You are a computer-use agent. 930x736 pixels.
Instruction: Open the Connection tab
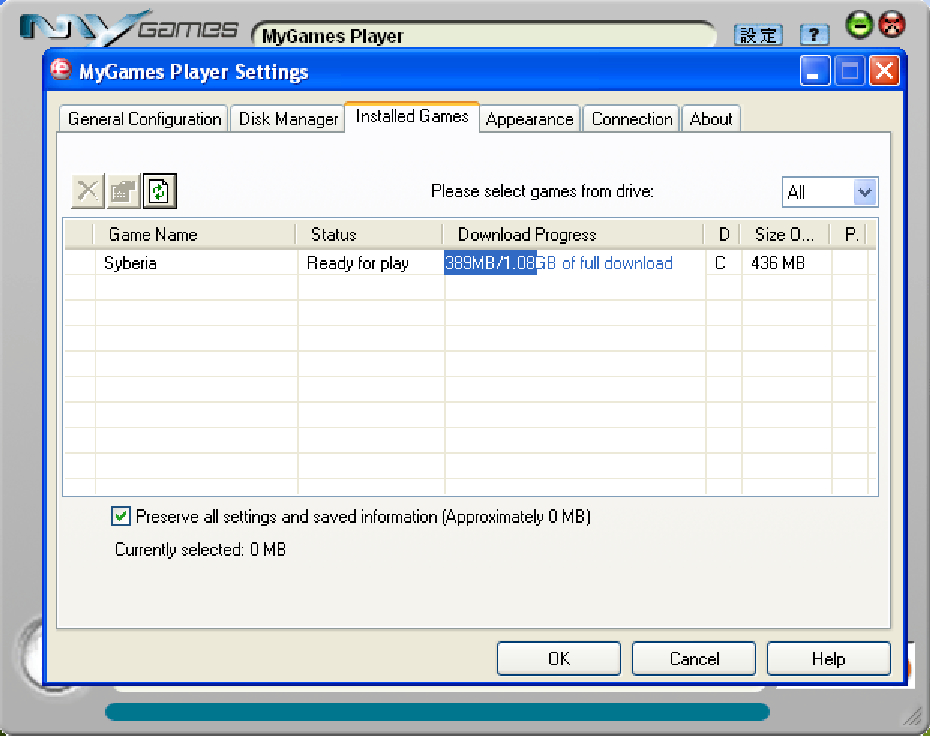pos(632,119)
